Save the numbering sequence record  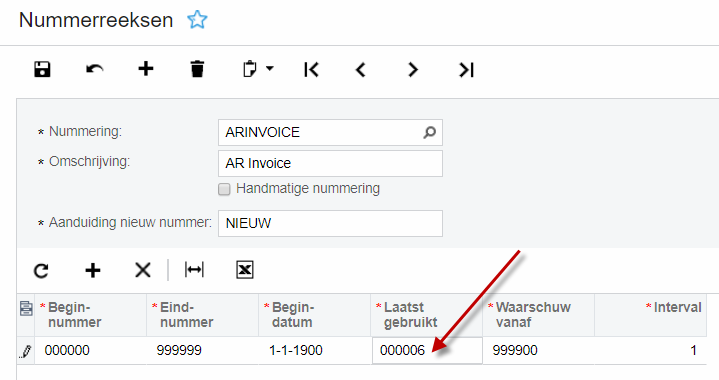[42, 70]
